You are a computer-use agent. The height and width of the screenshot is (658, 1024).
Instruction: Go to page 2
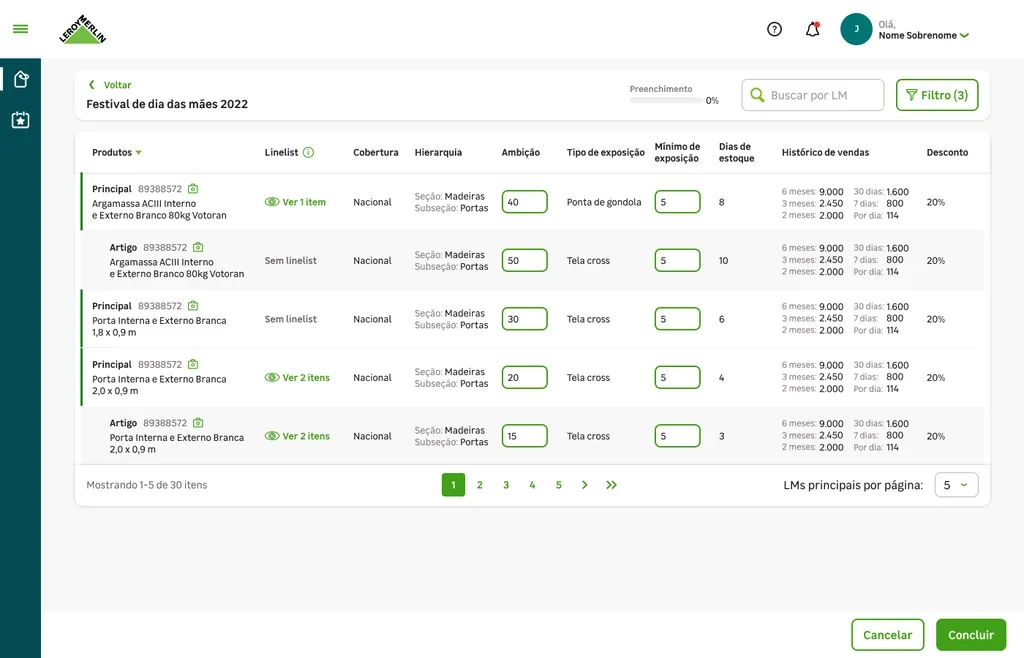pyautogui.click(x=480, y=485)
